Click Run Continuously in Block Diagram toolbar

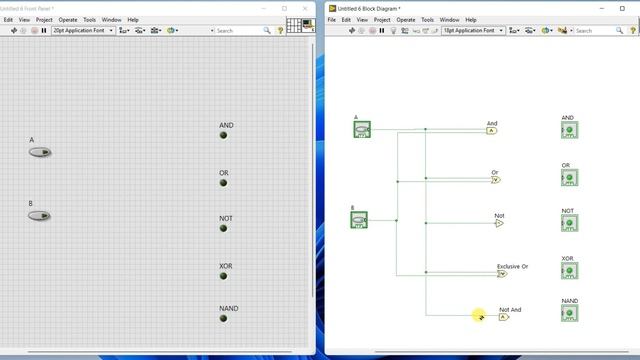pos(362,30)
